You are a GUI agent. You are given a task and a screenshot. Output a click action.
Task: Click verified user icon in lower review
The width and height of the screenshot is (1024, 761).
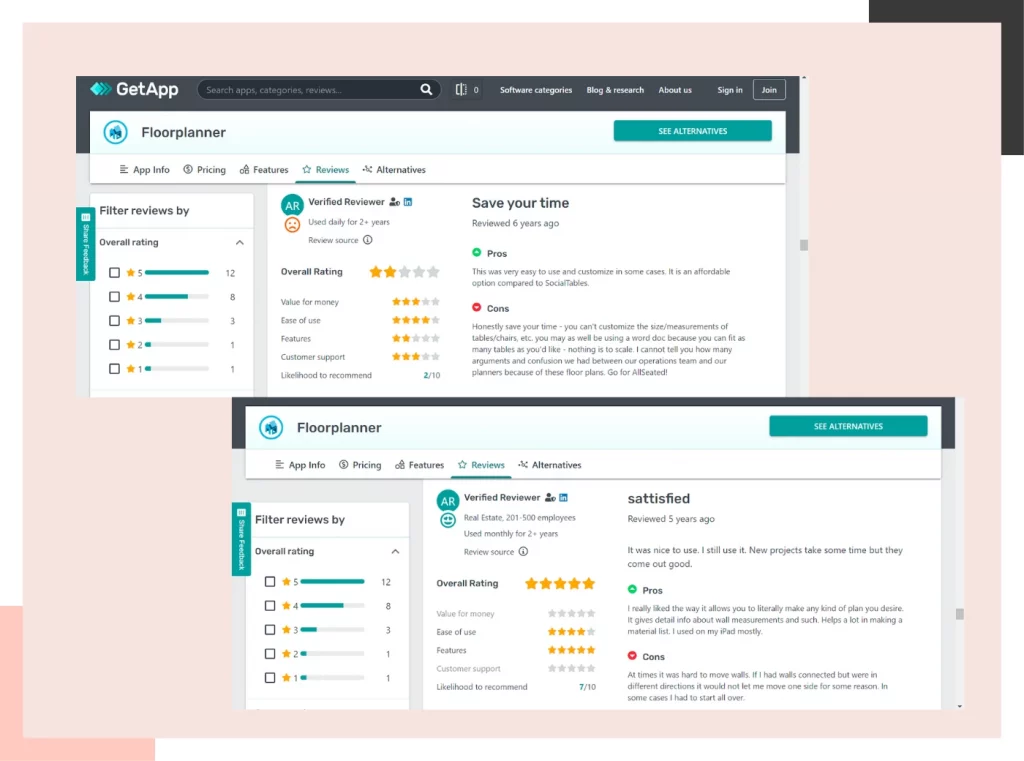550,498
